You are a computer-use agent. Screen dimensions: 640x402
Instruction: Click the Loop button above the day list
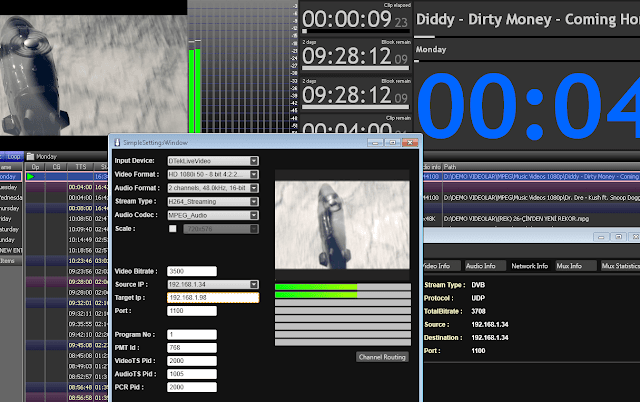coord(13,156)
